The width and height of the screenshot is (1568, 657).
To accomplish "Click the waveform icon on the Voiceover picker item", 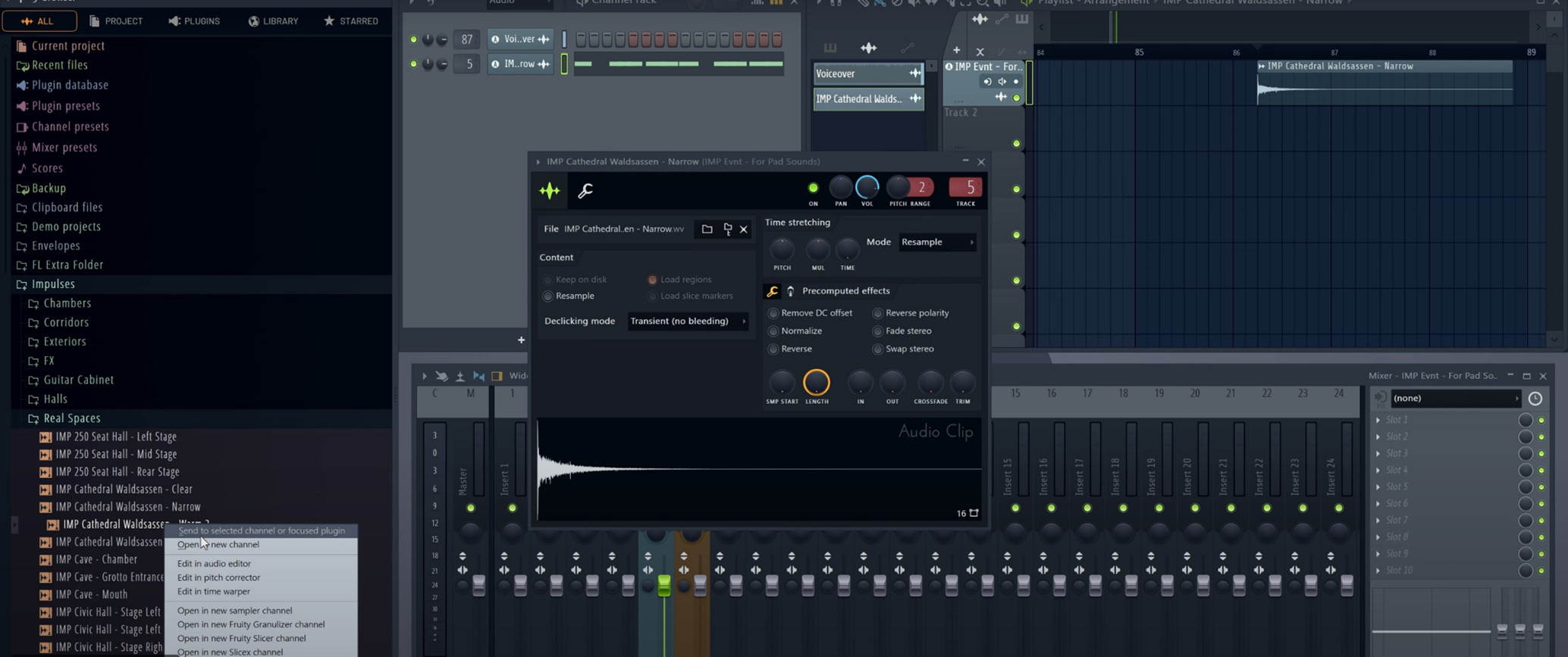I will tap(915, 74).
